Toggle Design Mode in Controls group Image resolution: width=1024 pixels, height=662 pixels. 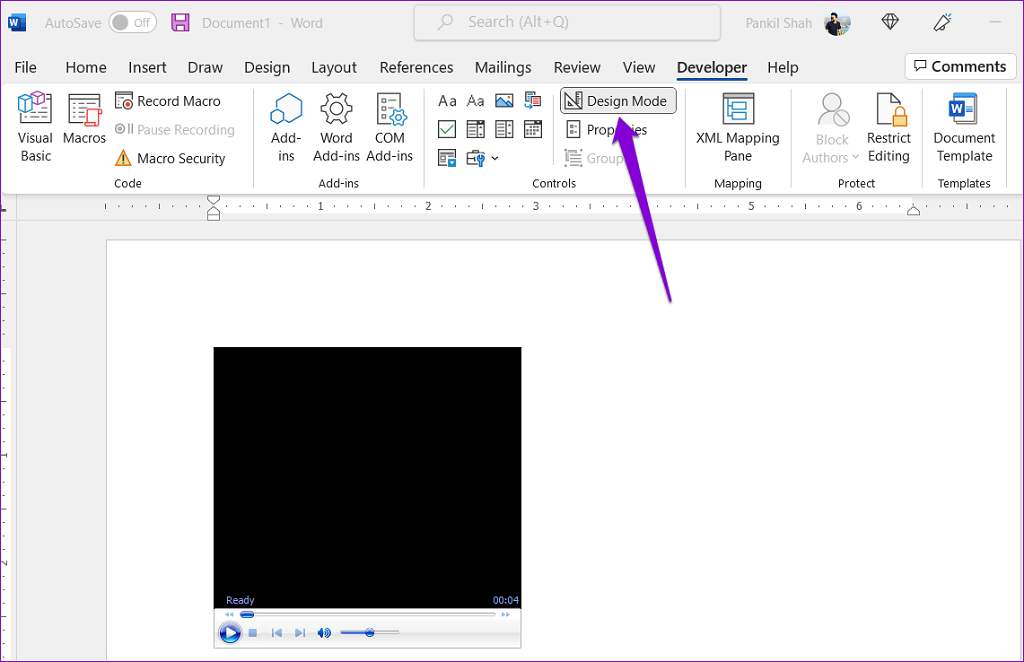click(x=618, y=101)
